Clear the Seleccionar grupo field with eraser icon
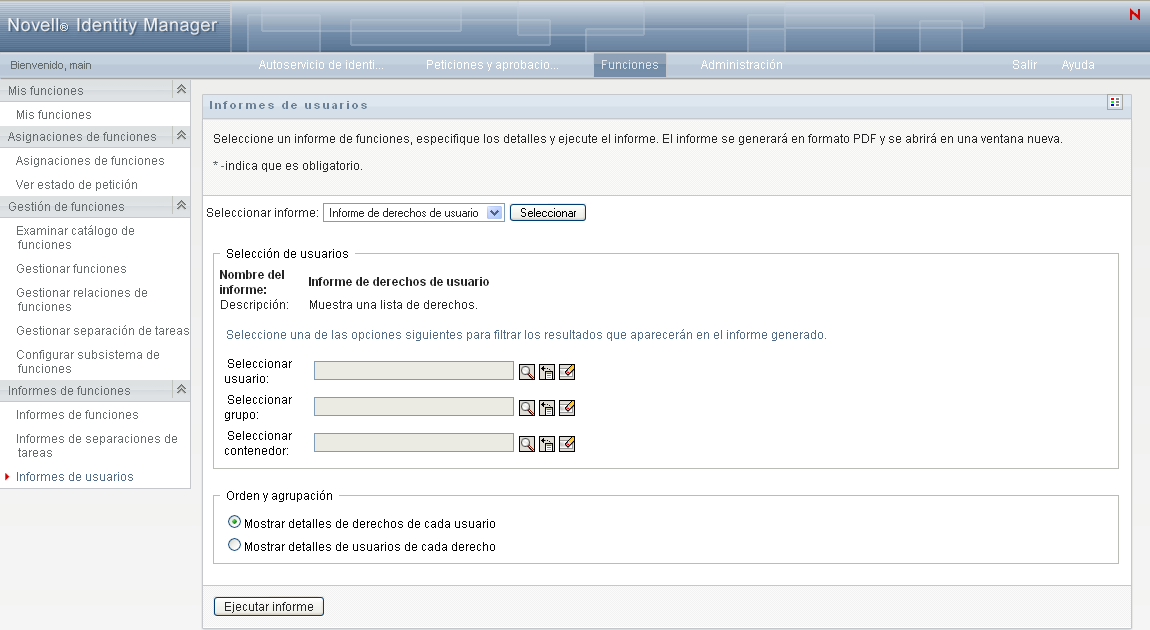Viewport: 1150px width, 630px height. coord(567,408)
